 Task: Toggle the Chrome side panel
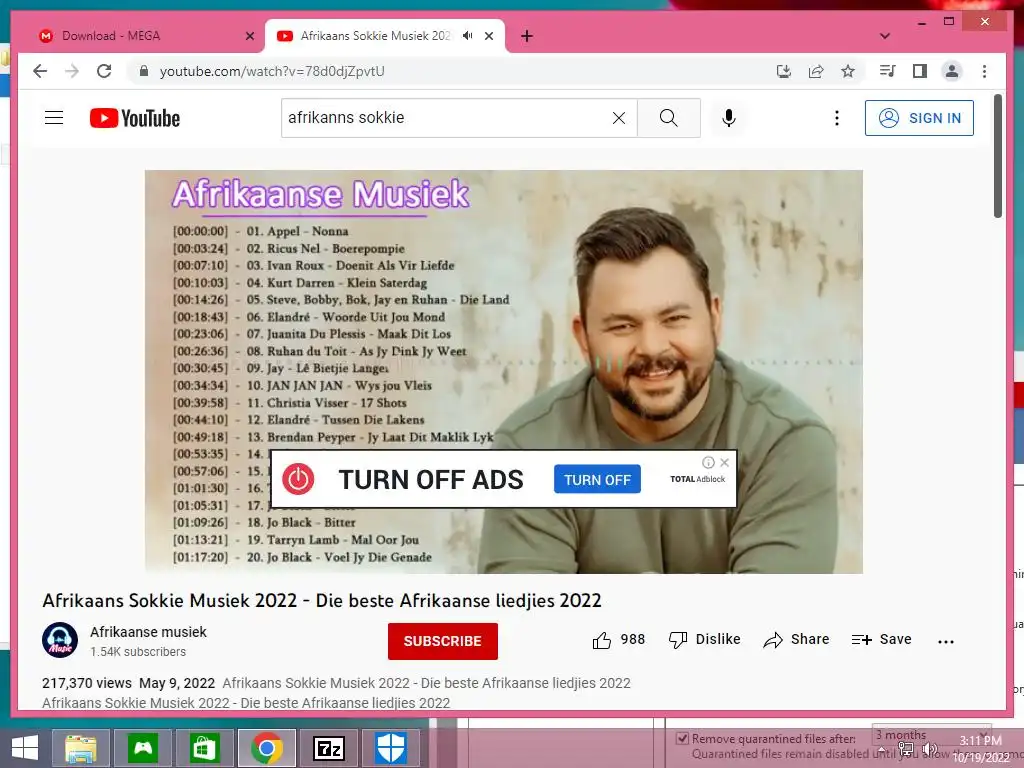pyautogui.click(x=920, y=71)
